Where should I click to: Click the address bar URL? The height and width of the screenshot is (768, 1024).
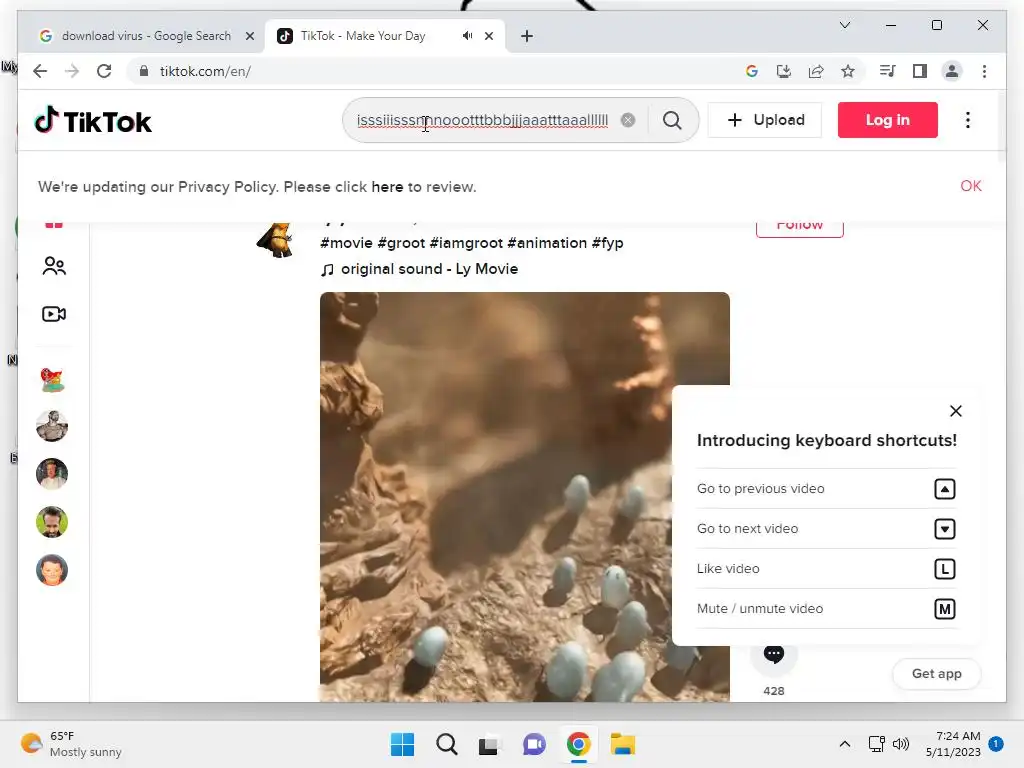pyautogui.click(x=205, y=71)
